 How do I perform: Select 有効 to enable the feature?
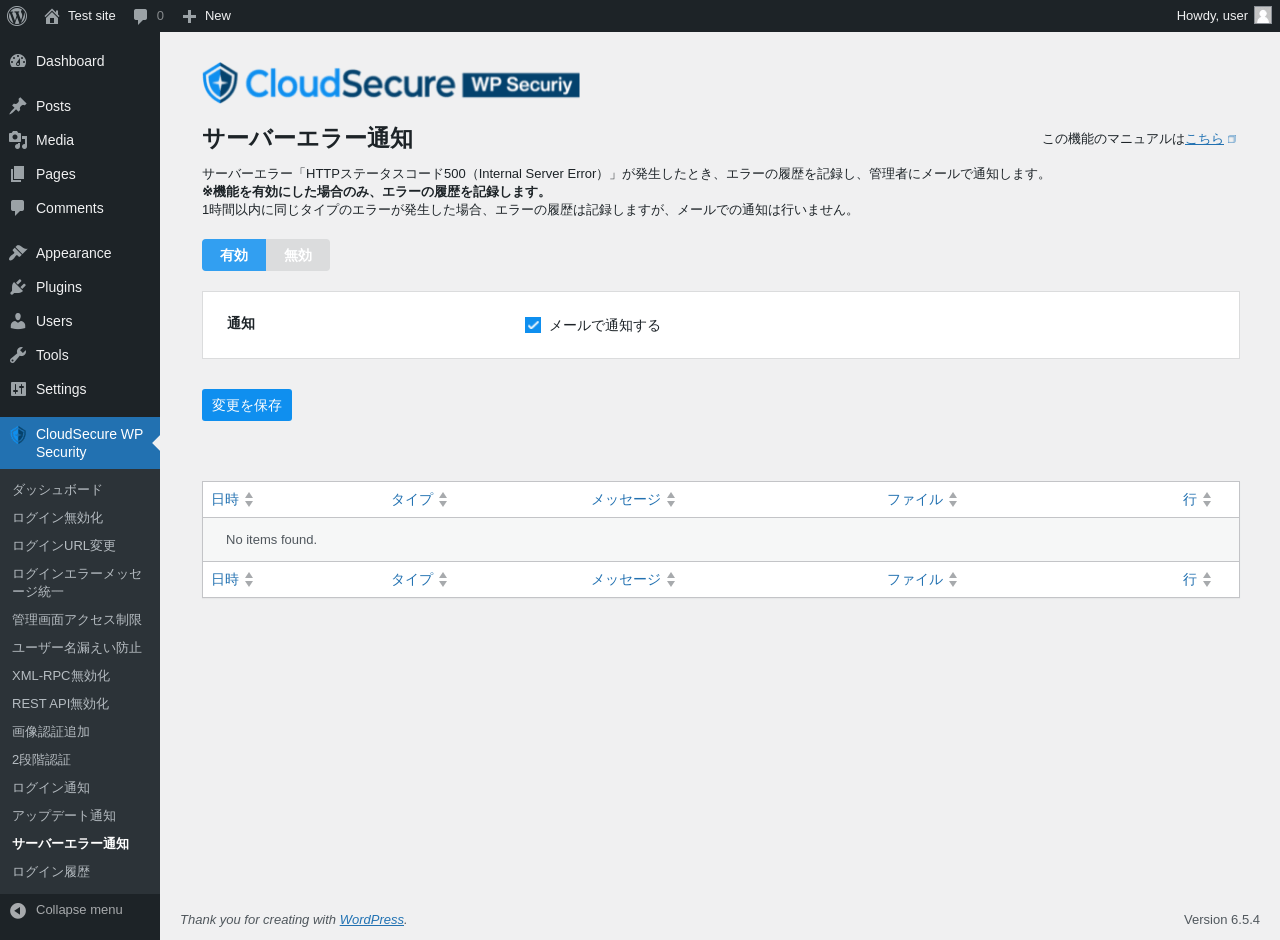[x=234, y=255]
